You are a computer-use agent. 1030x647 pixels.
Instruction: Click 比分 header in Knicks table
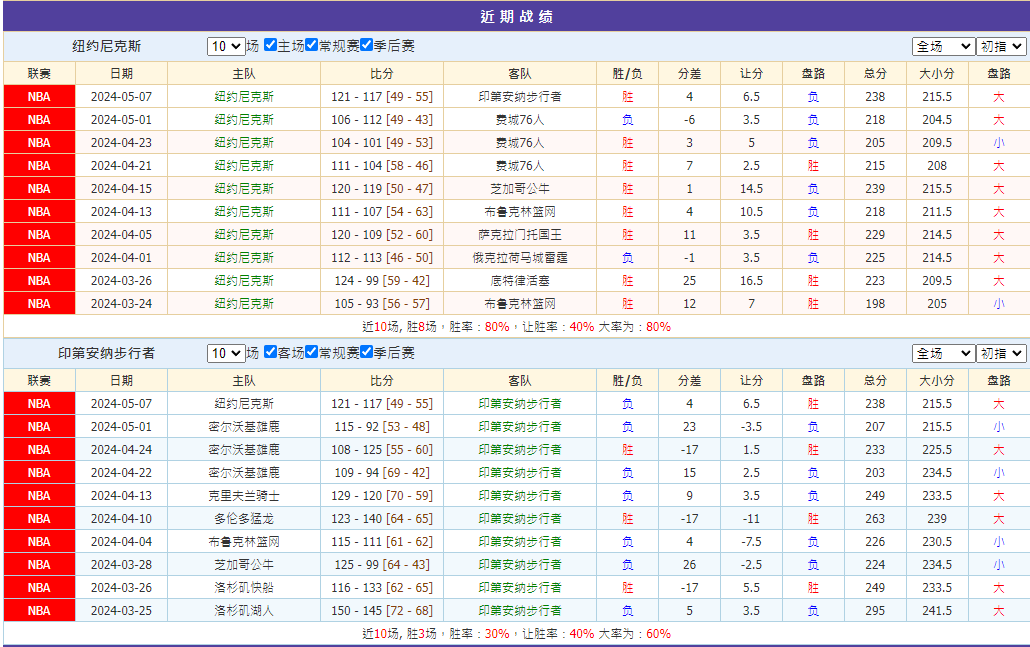coord(382,74)
